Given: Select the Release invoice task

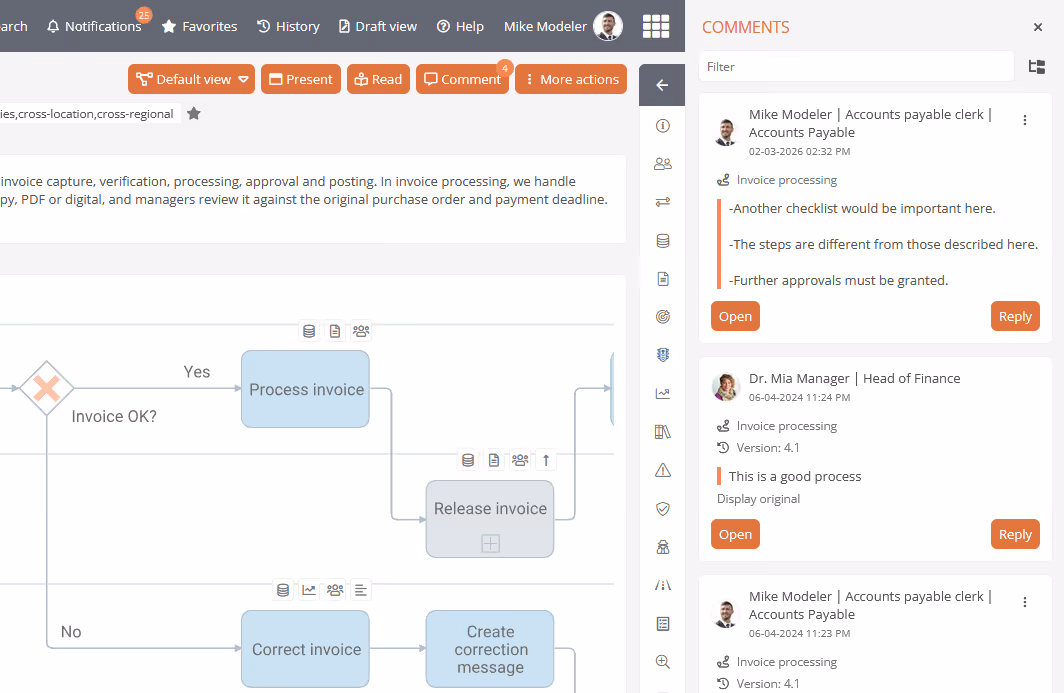Looking at the screenshot, I should click(490, 519).
